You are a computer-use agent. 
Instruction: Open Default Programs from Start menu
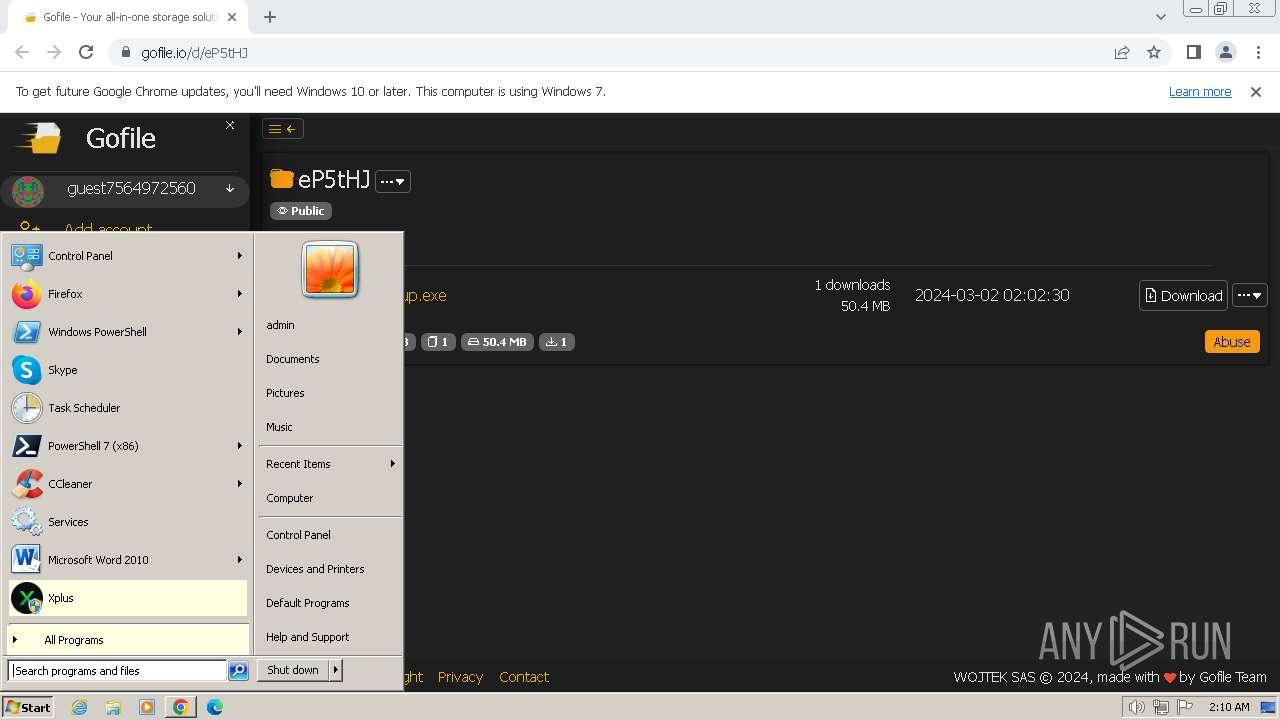[330, 603]
